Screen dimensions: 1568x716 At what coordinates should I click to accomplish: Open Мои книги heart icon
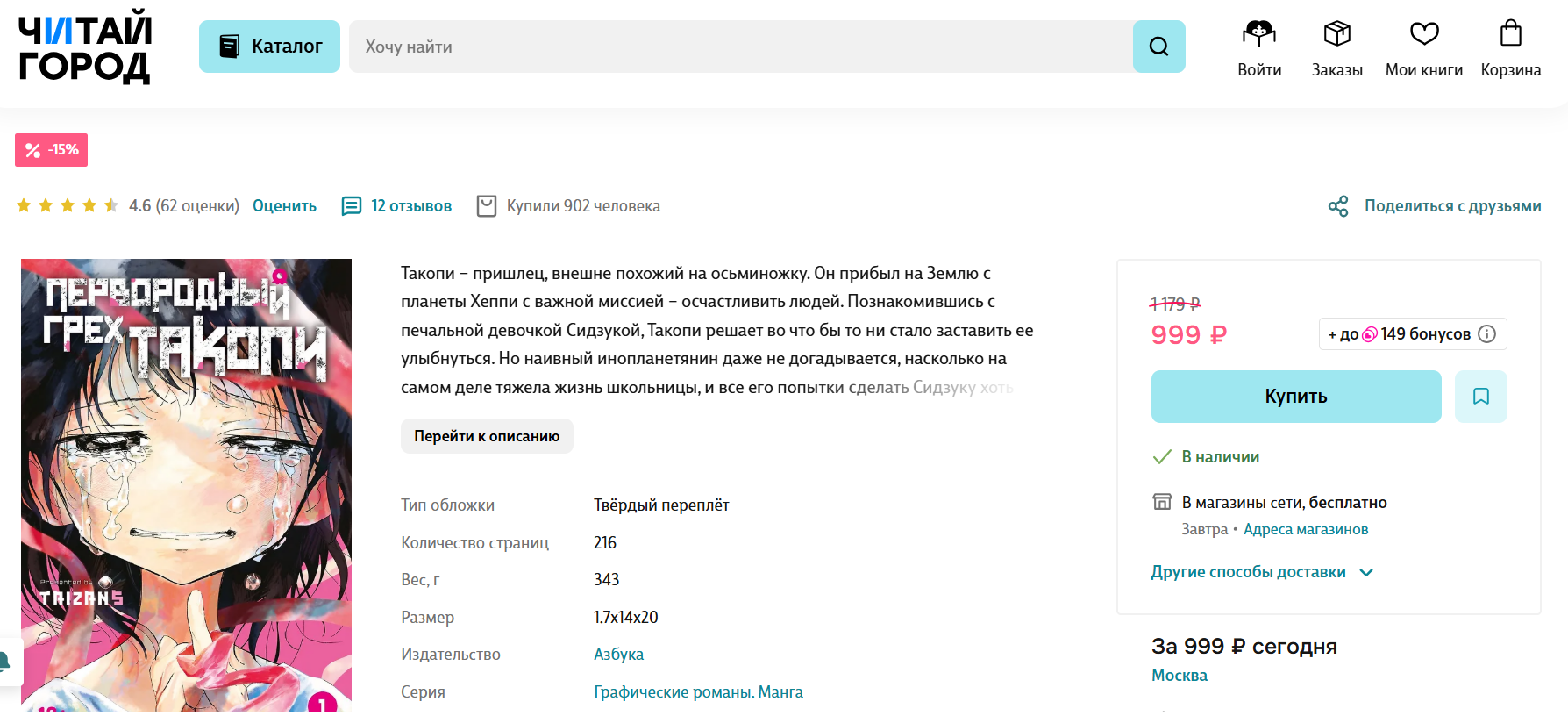pos(1423,35)
